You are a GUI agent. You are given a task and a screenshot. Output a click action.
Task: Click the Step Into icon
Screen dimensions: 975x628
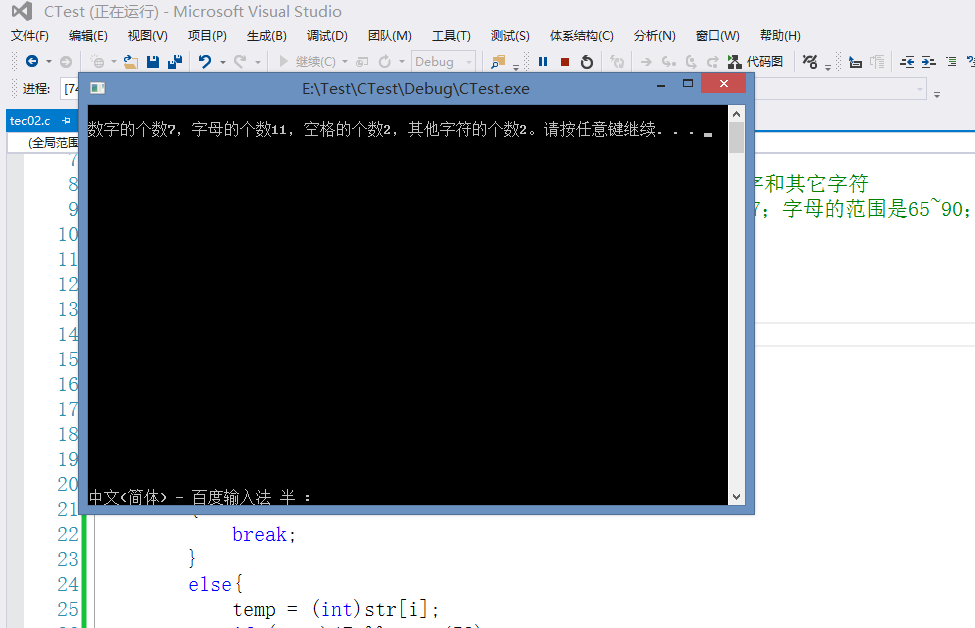668,62
